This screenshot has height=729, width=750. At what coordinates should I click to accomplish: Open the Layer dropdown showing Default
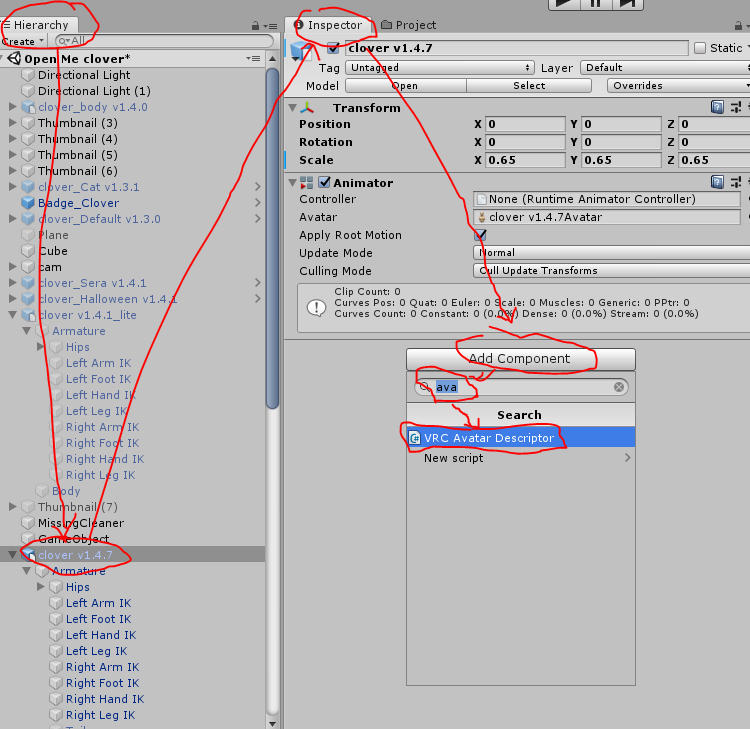point(665,67)
